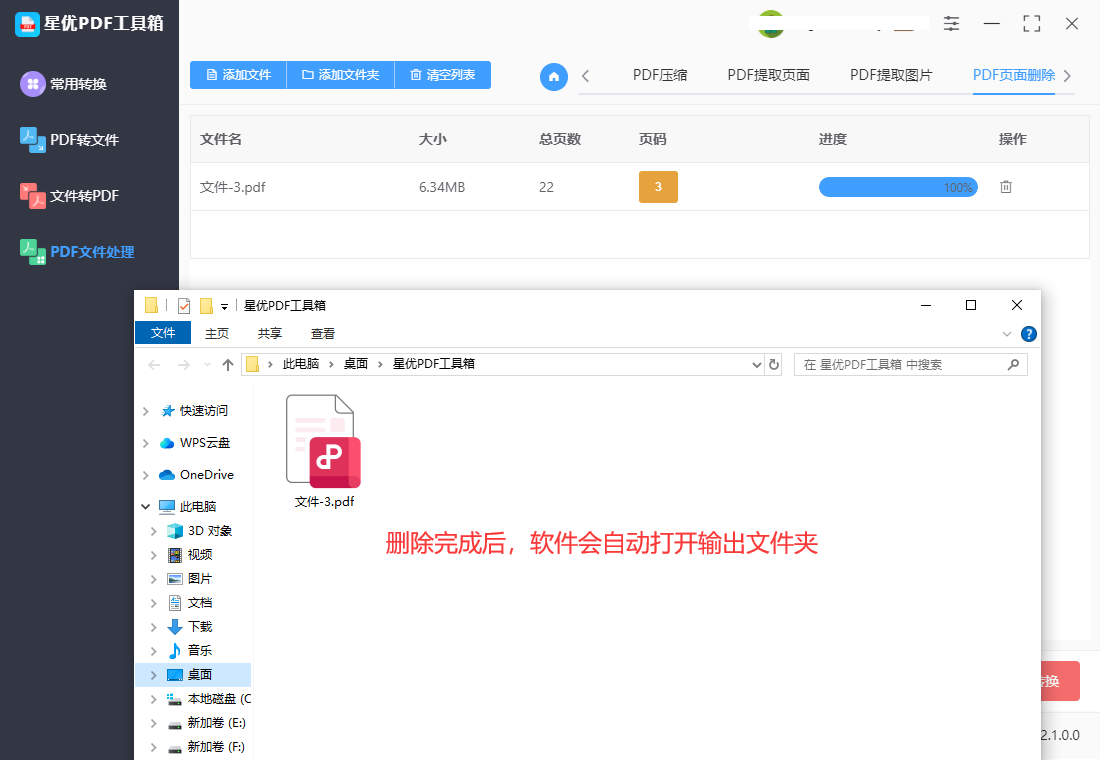Open 常用转换 in the sidebar
Screen dimensions: 1100x760
tap(63, 84)
